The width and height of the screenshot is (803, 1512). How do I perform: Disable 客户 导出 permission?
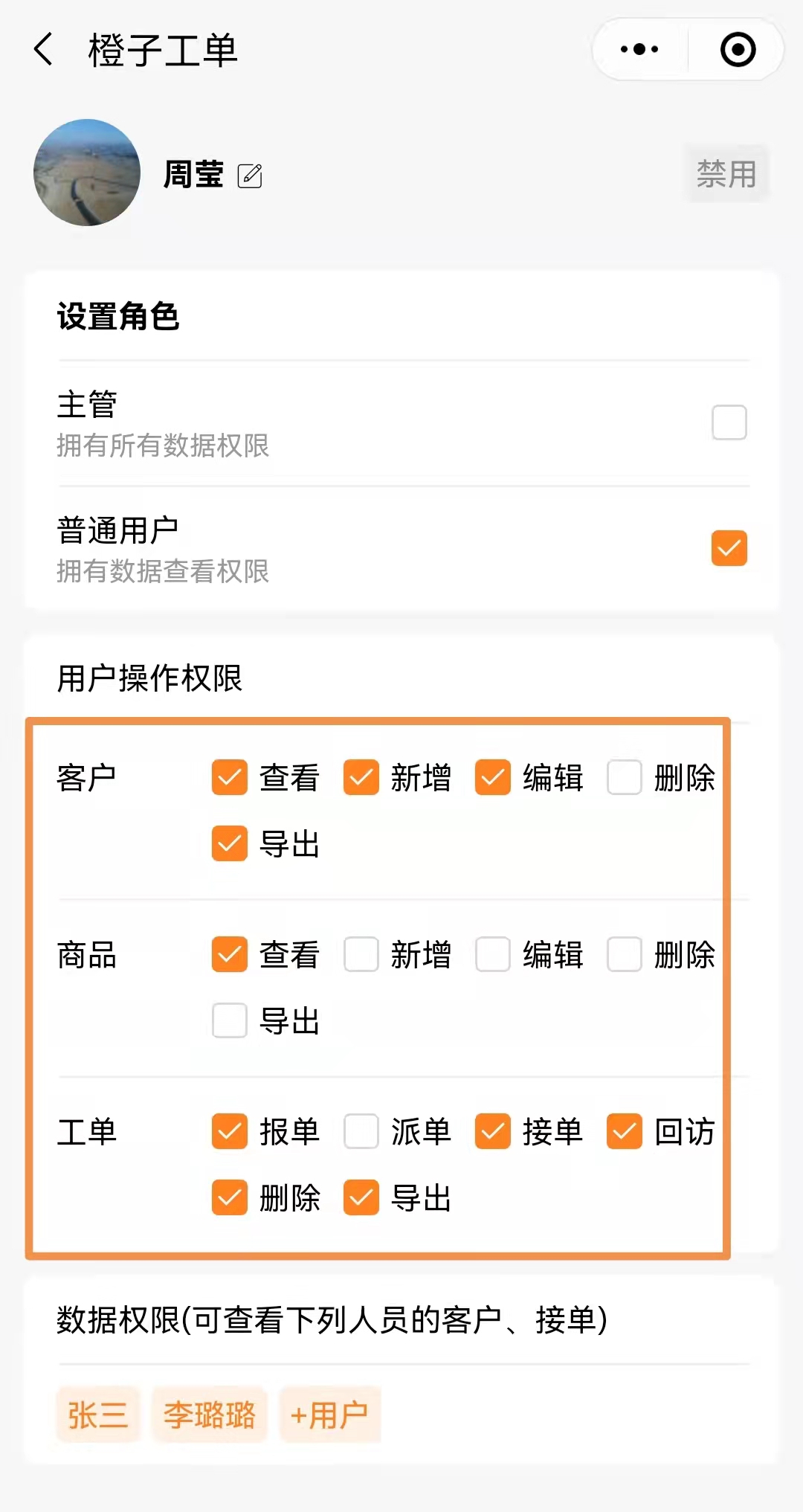pos(229,843)
